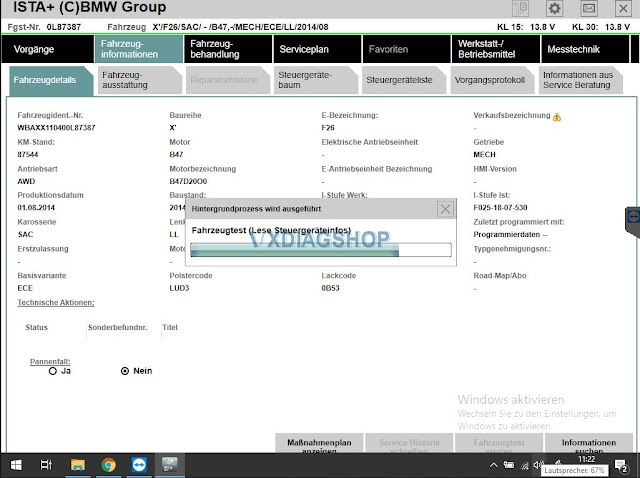Viewport: 640px width, 478px height.
Task: Click the I-Stufe Ist value F025-18-07-530
Action: pos(500,208)
